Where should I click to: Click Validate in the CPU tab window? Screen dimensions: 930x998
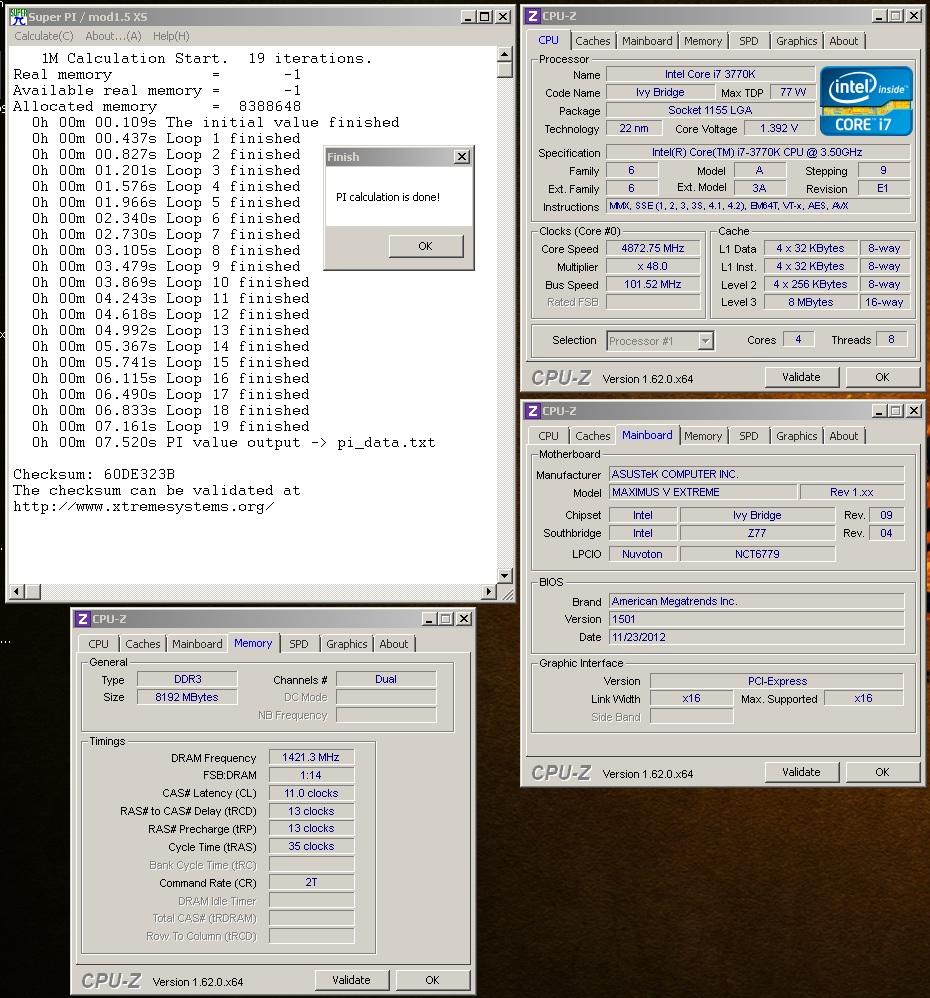tap(801, 377)
